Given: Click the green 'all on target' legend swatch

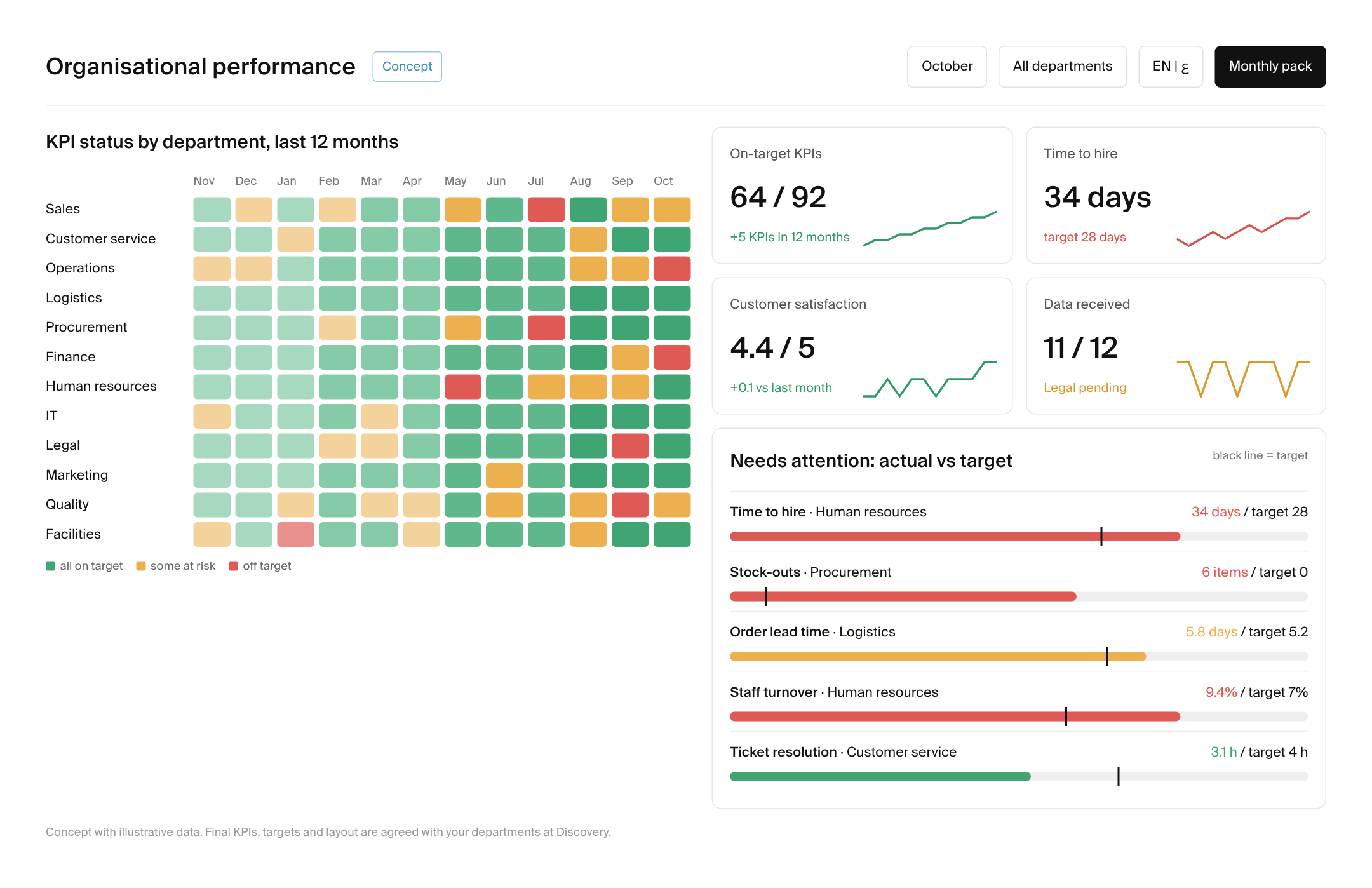Looking at the screenshot, I should (x=51, y=566).
